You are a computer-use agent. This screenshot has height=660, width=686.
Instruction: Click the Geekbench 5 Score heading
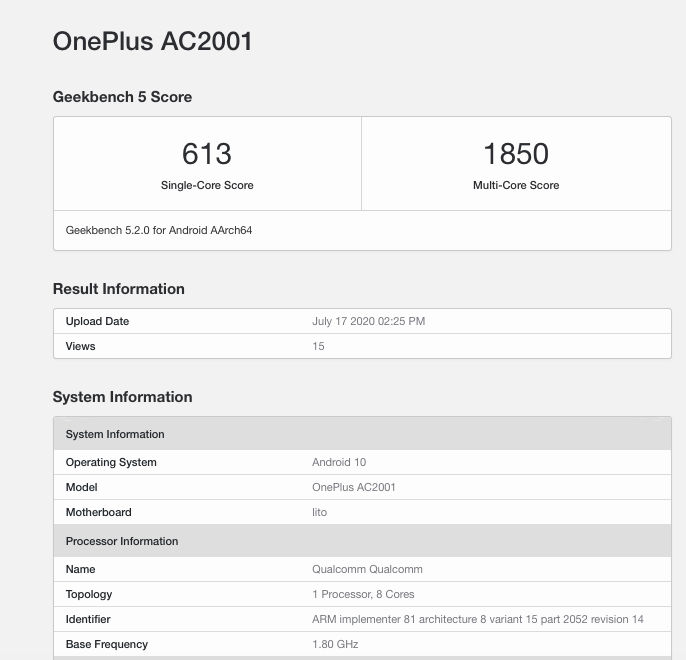(122, 97)
